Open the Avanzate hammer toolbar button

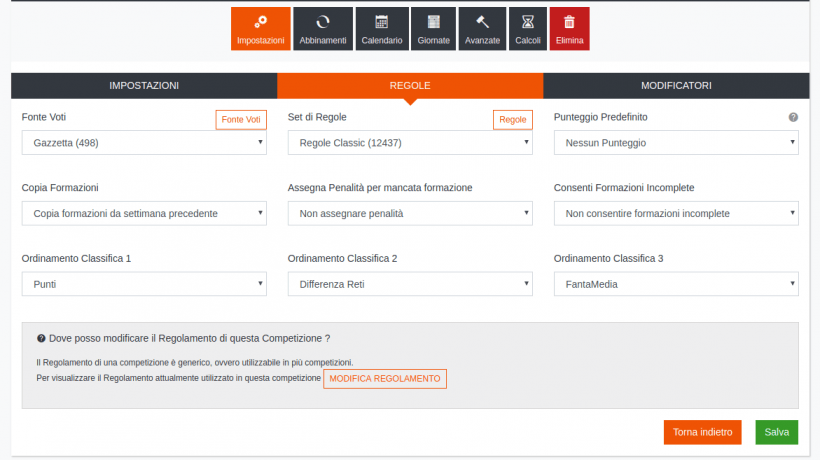coord(482,29)
